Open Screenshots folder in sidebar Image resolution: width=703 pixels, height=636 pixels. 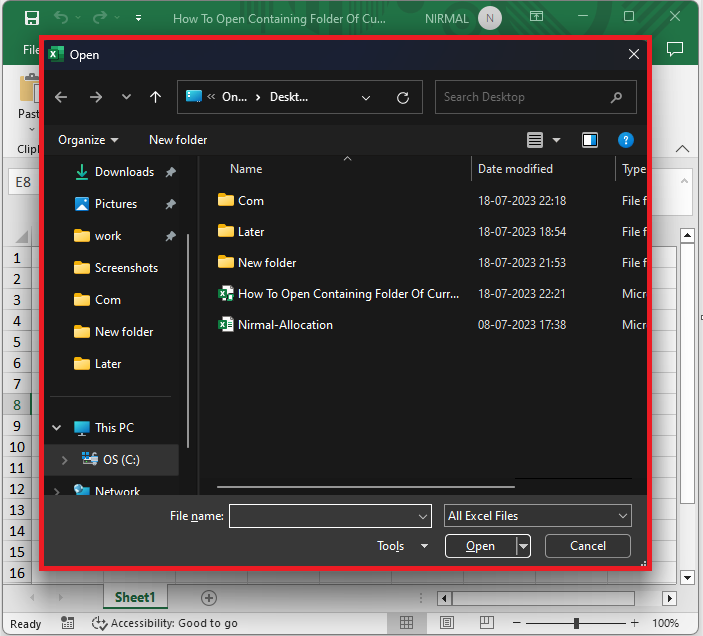point(126,268)
